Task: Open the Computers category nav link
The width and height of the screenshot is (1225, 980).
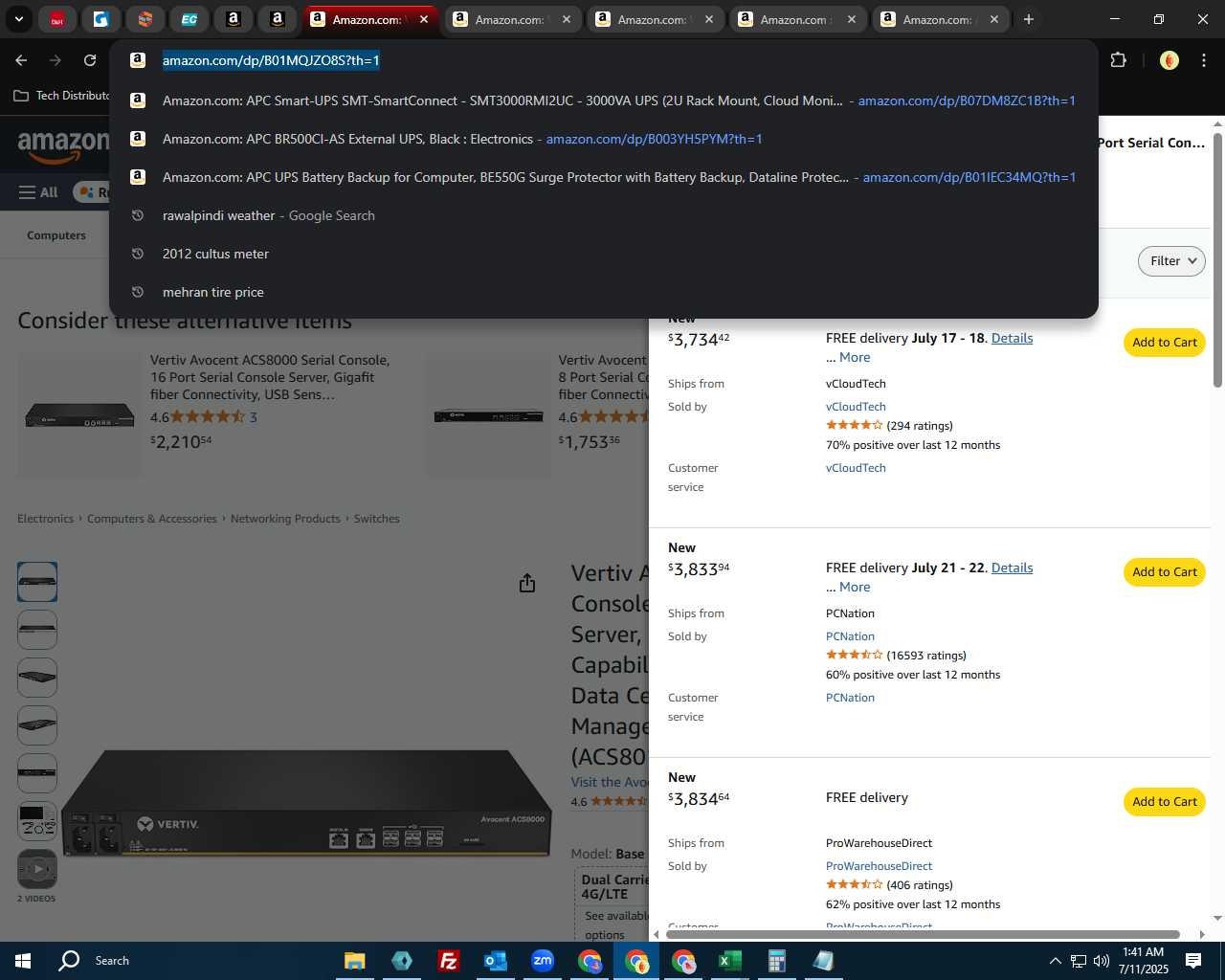Action: [x=56, y=235]
